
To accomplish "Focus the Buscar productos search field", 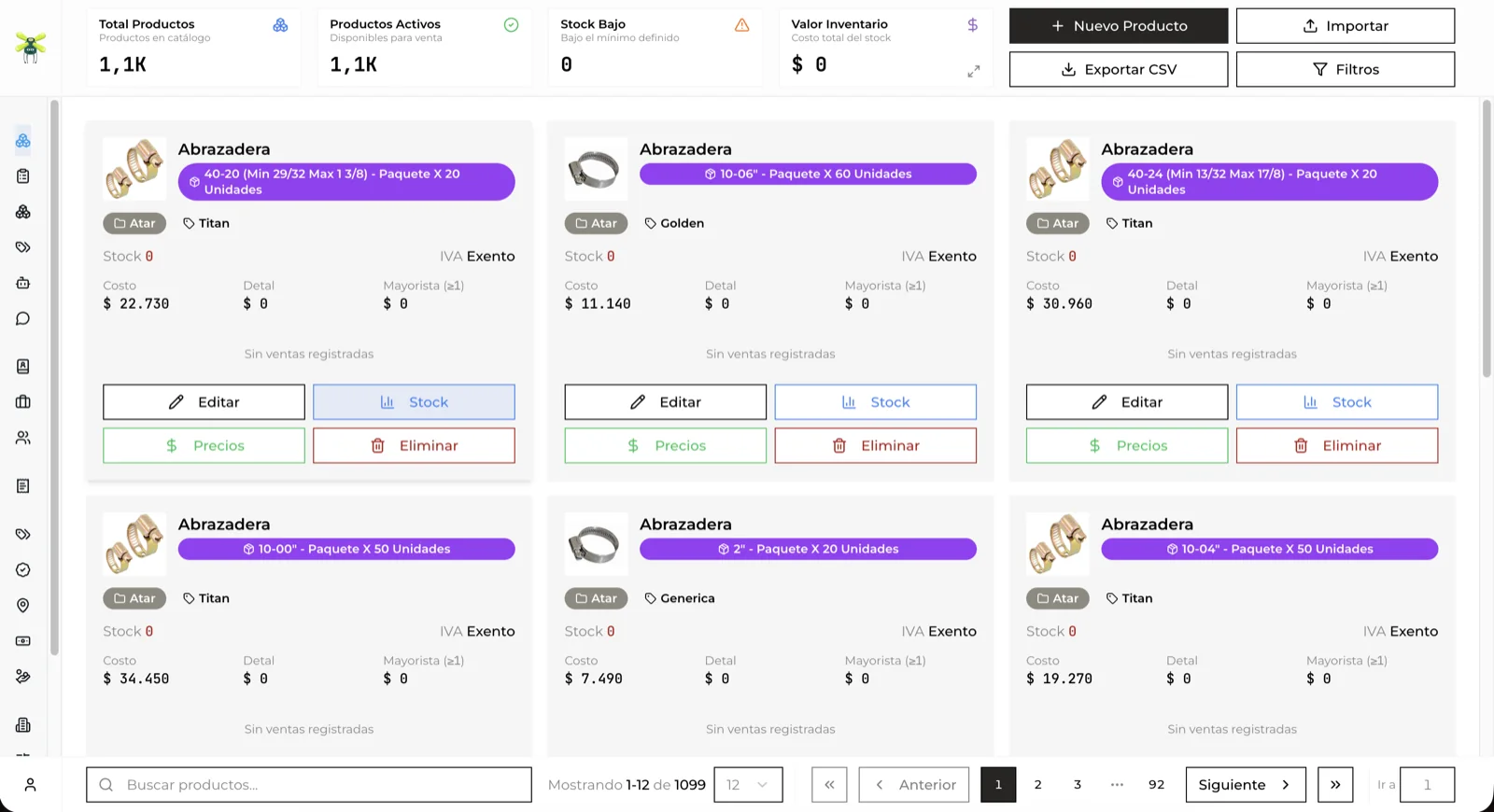I will pos(309,785).
